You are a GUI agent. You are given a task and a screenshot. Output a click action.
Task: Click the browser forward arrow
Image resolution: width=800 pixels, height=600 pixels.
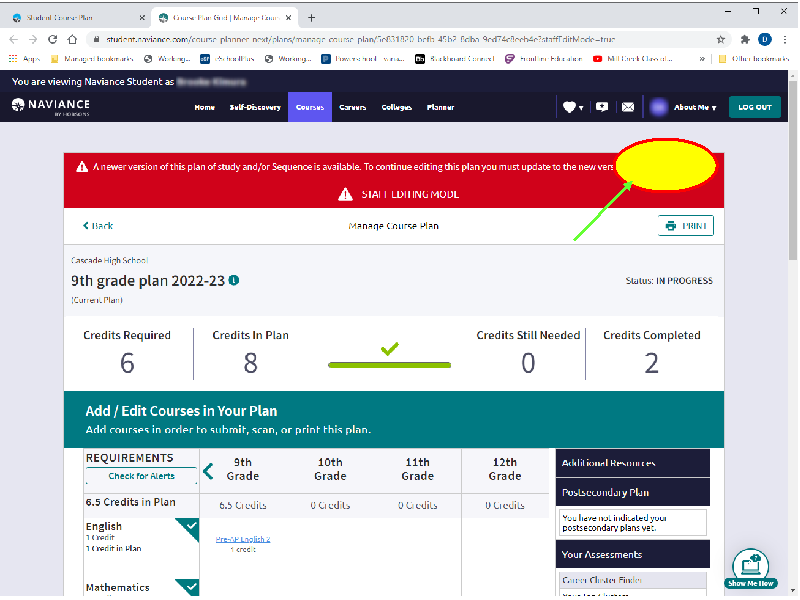[33, 39]
